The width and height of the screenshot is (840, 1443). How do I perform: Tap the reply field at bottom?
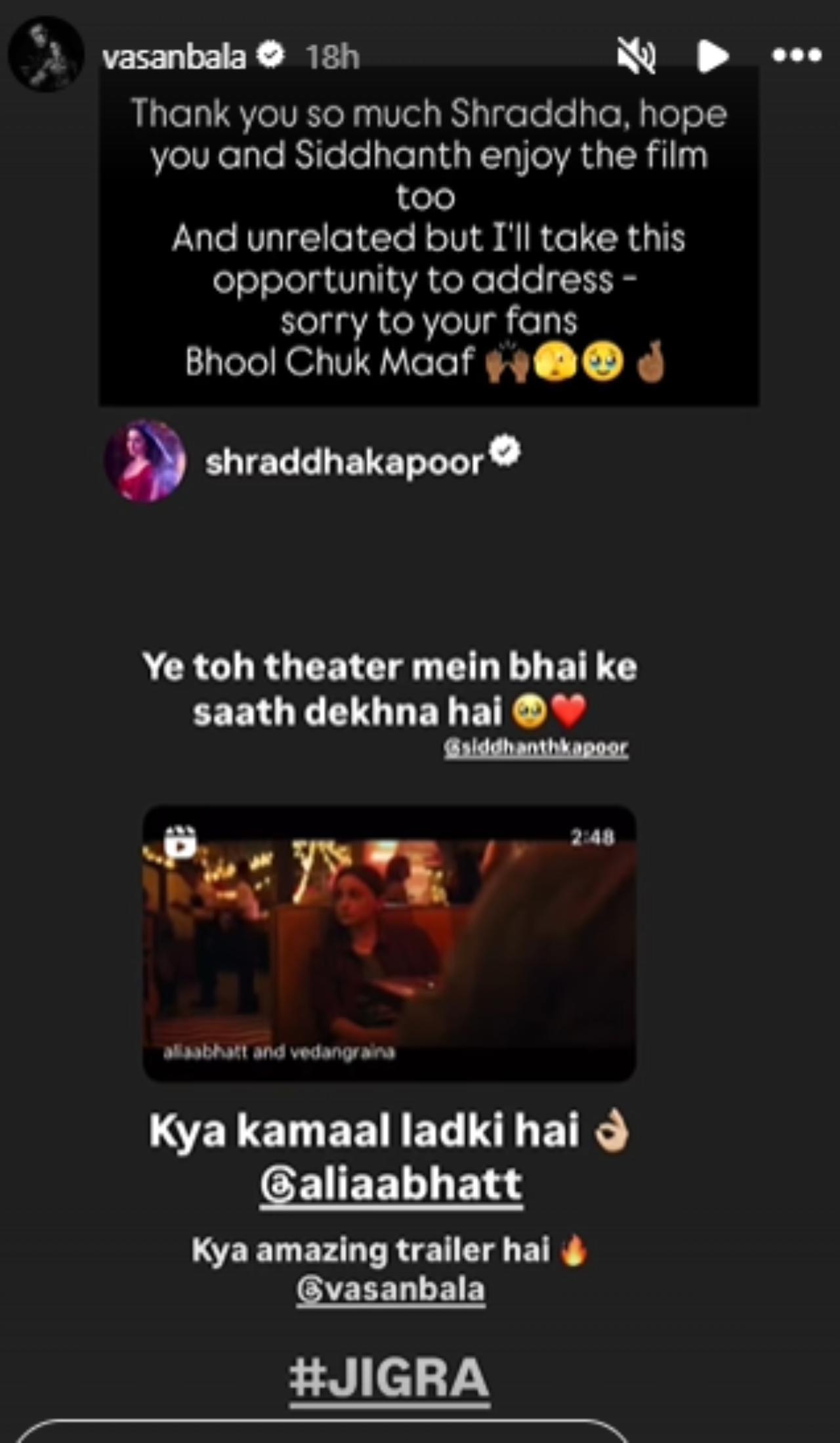[322, 1431]
